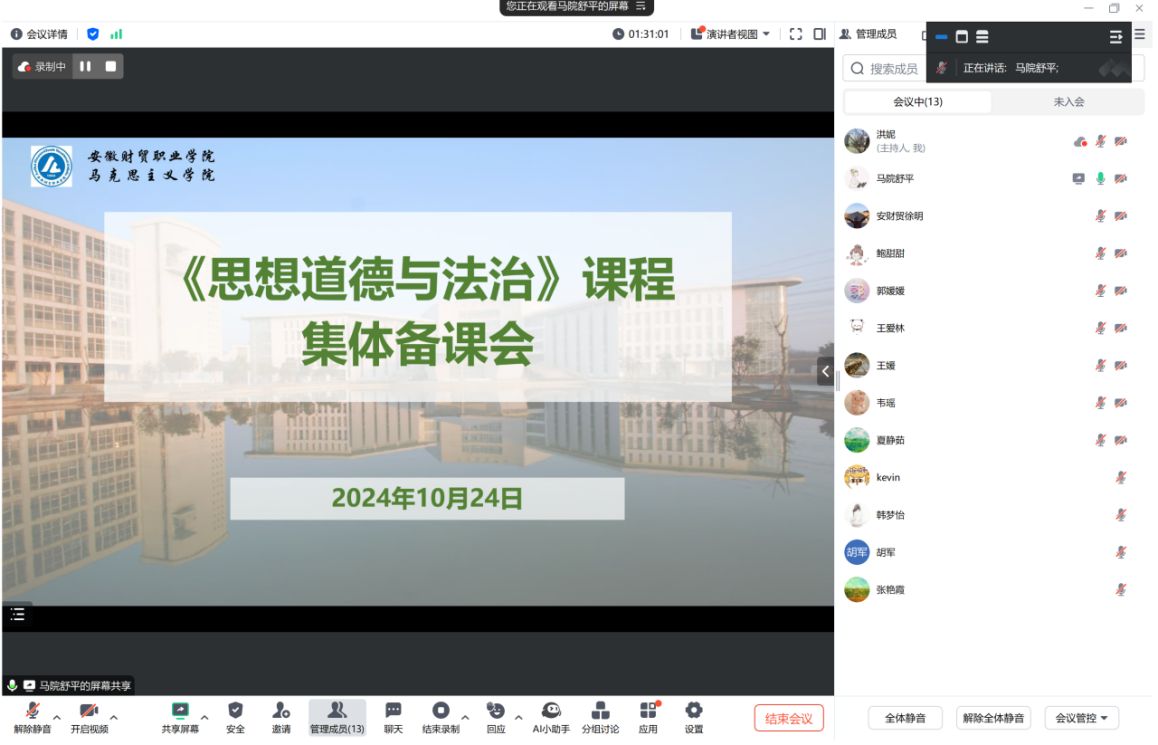Click the 安全 (Security) shield icon
Viewport: 1158px width, 745px height.
[x=235, y=711]
